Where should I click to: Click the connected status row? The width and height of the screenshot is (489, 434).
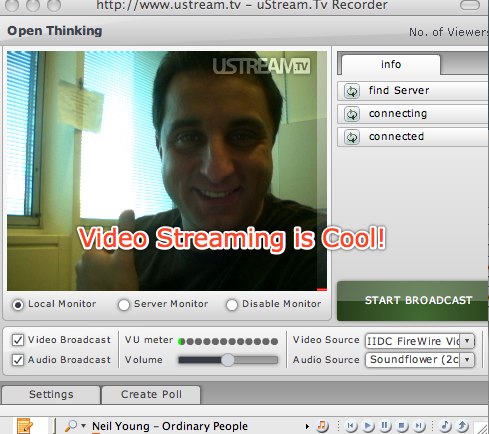click(413, 137)
